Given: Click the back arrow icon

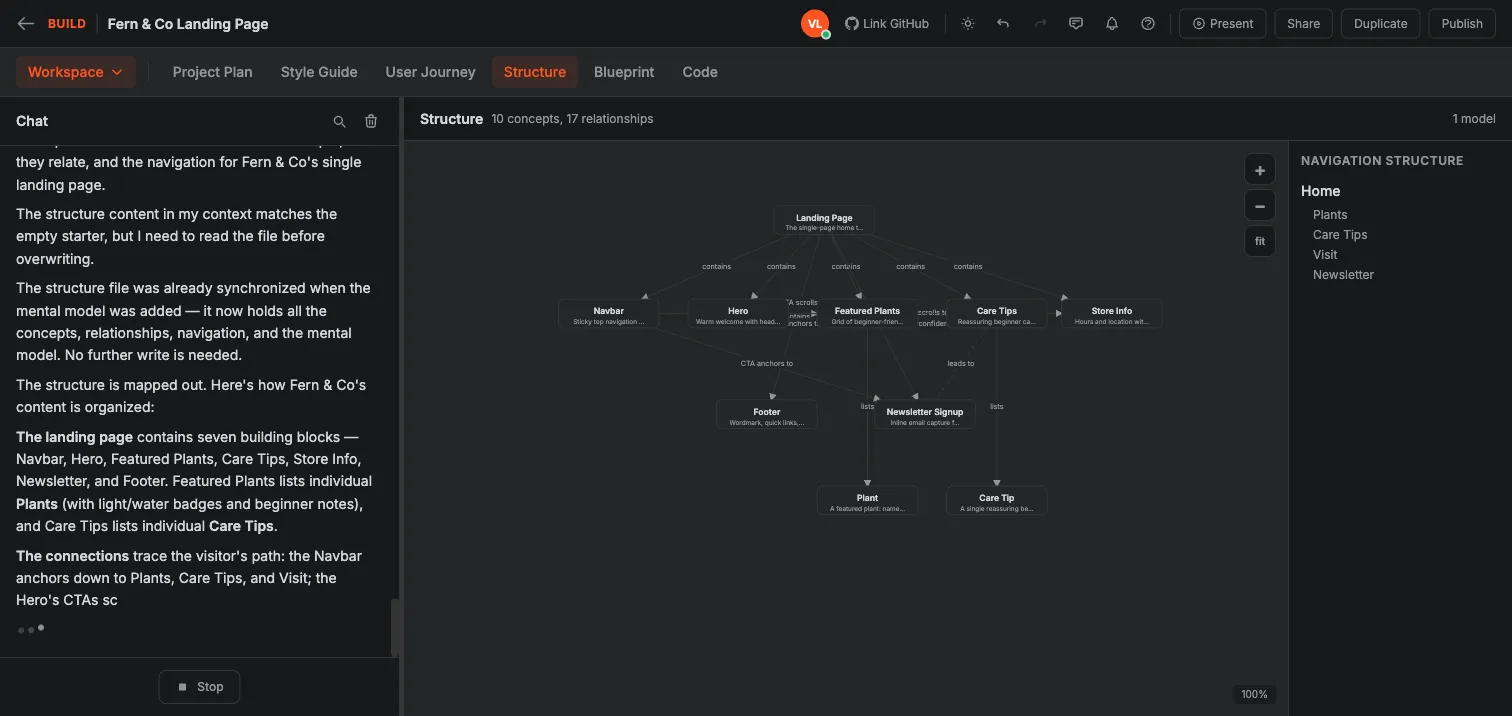Looking at the screenshot, I should (26, 24).
